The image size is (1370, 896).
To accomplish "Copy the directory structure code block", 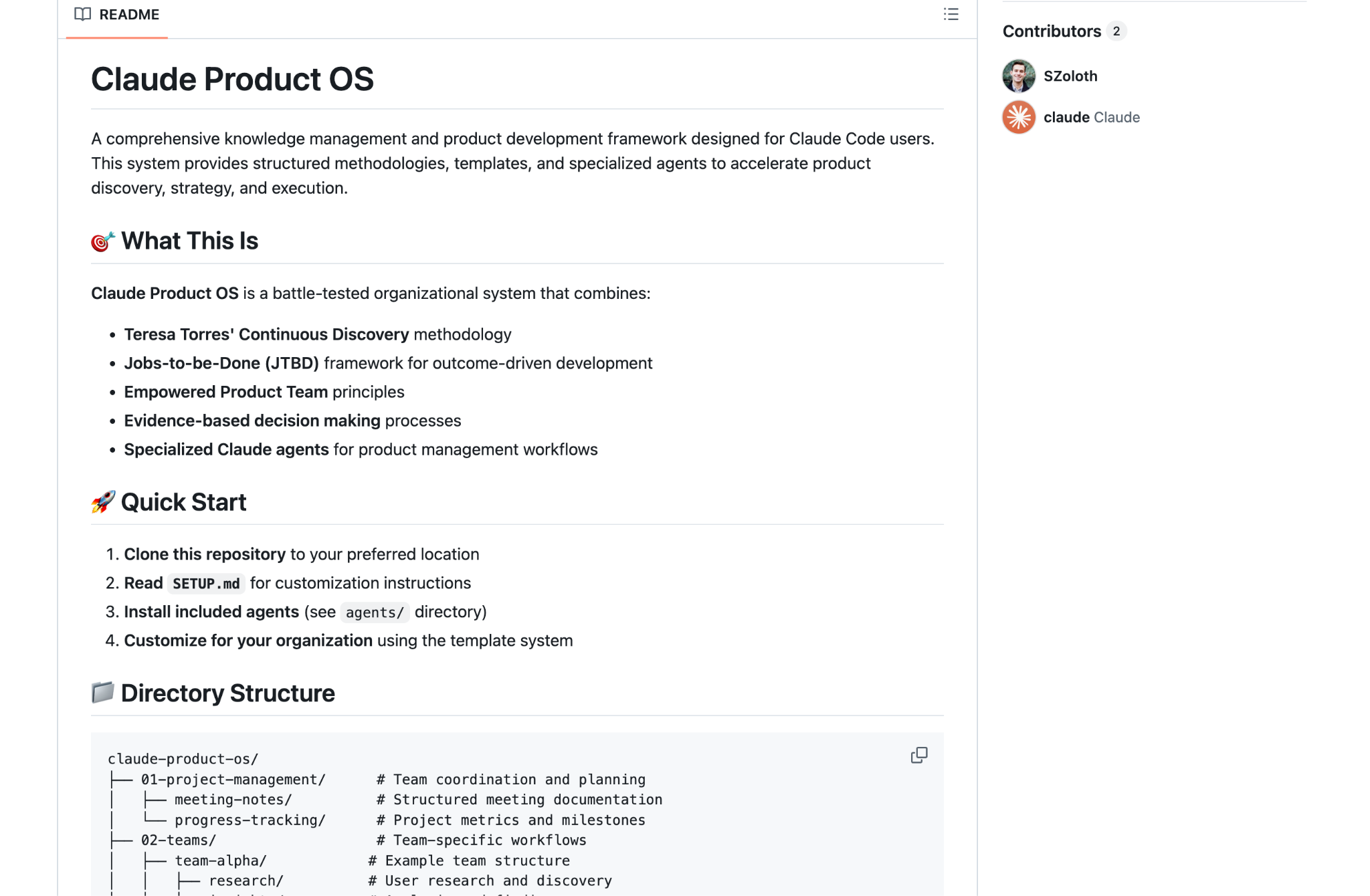I will click(919, 755).
